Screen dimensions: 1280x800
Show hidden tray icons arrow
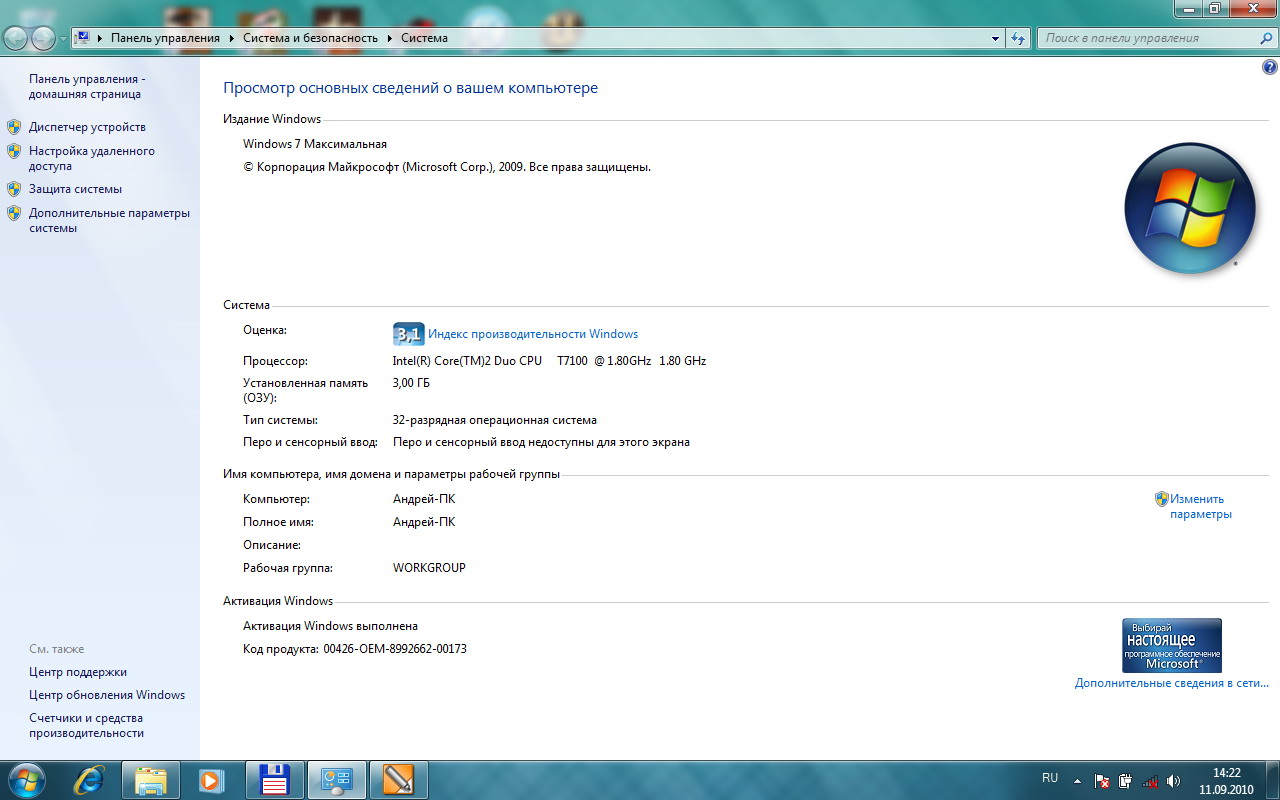pos(1077,780)
